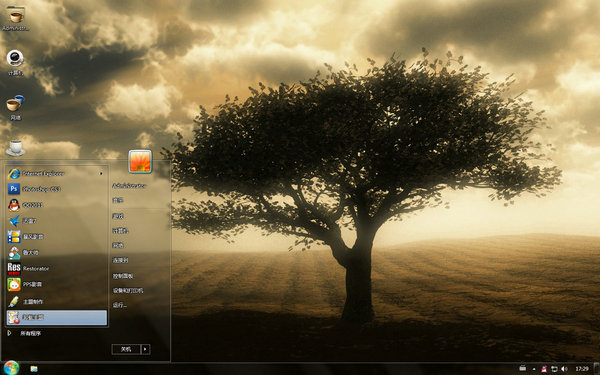
Task: Open shutdown options arrow beside 关机
Action: pos(145,349)
